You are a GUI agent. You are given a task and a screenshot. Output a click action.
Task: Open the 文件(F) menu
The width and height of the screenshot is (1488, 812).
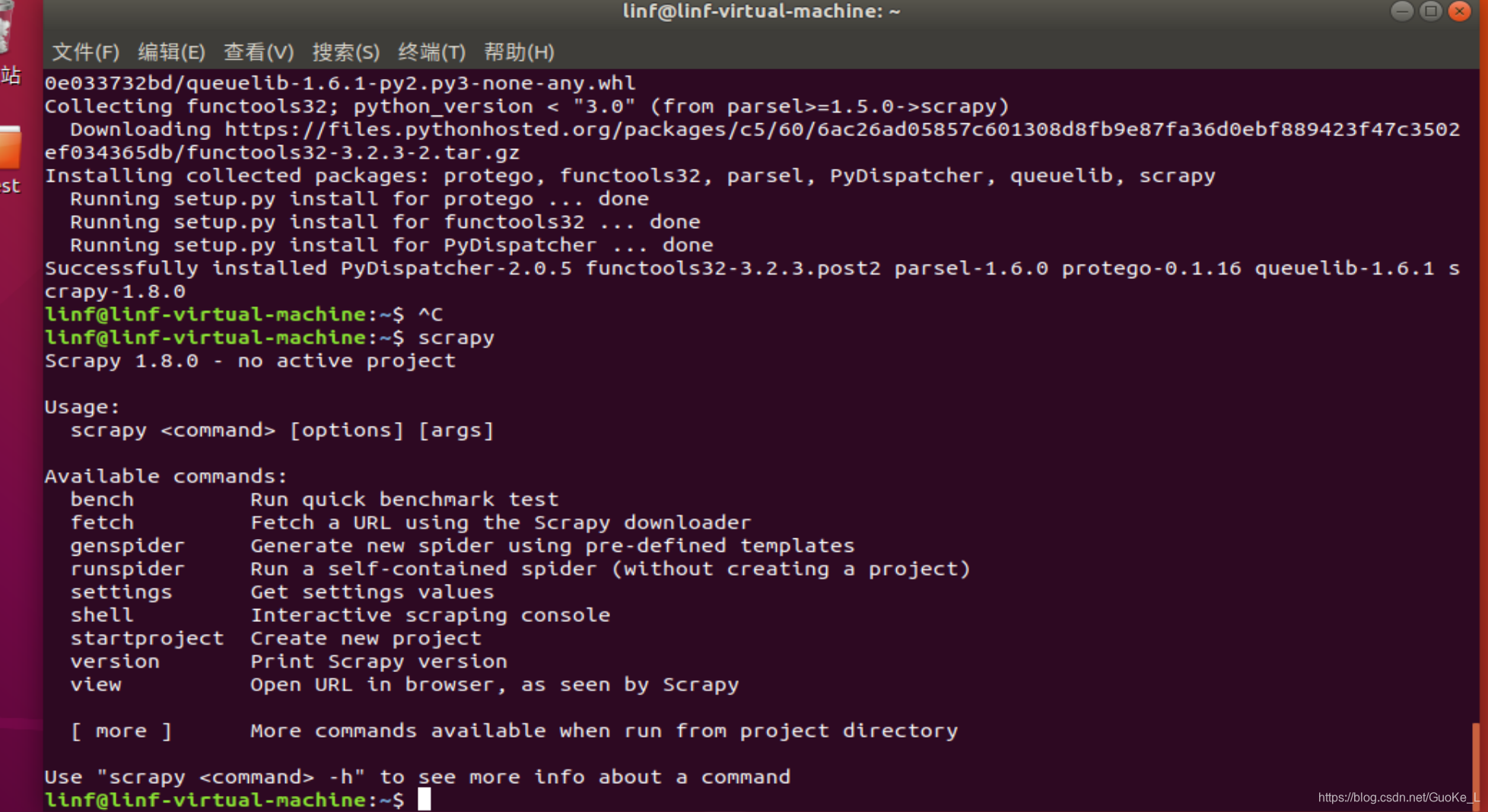point(84,52)
